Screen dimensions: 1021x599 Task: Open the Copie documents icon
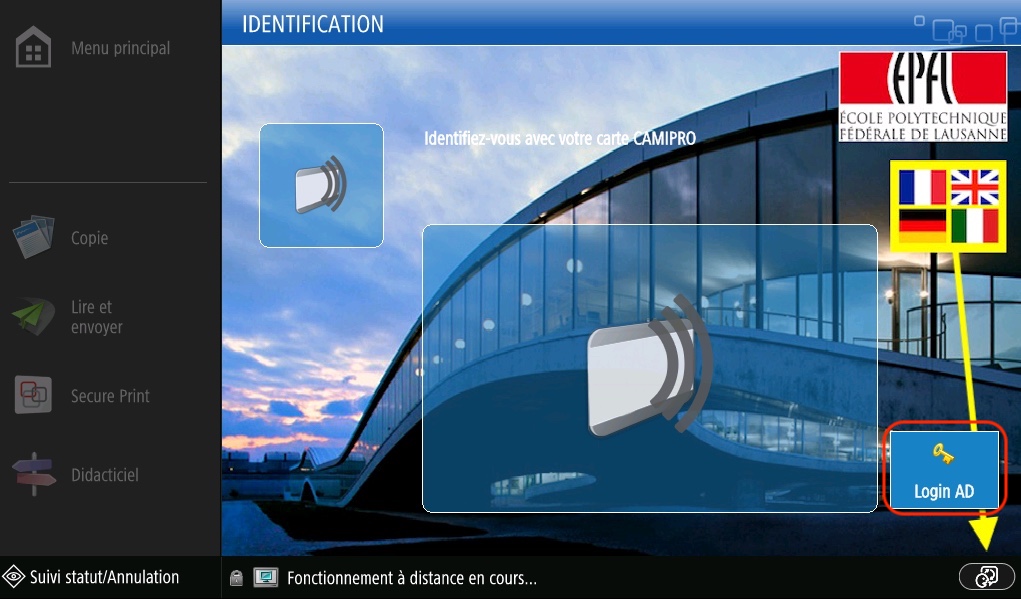33,237
